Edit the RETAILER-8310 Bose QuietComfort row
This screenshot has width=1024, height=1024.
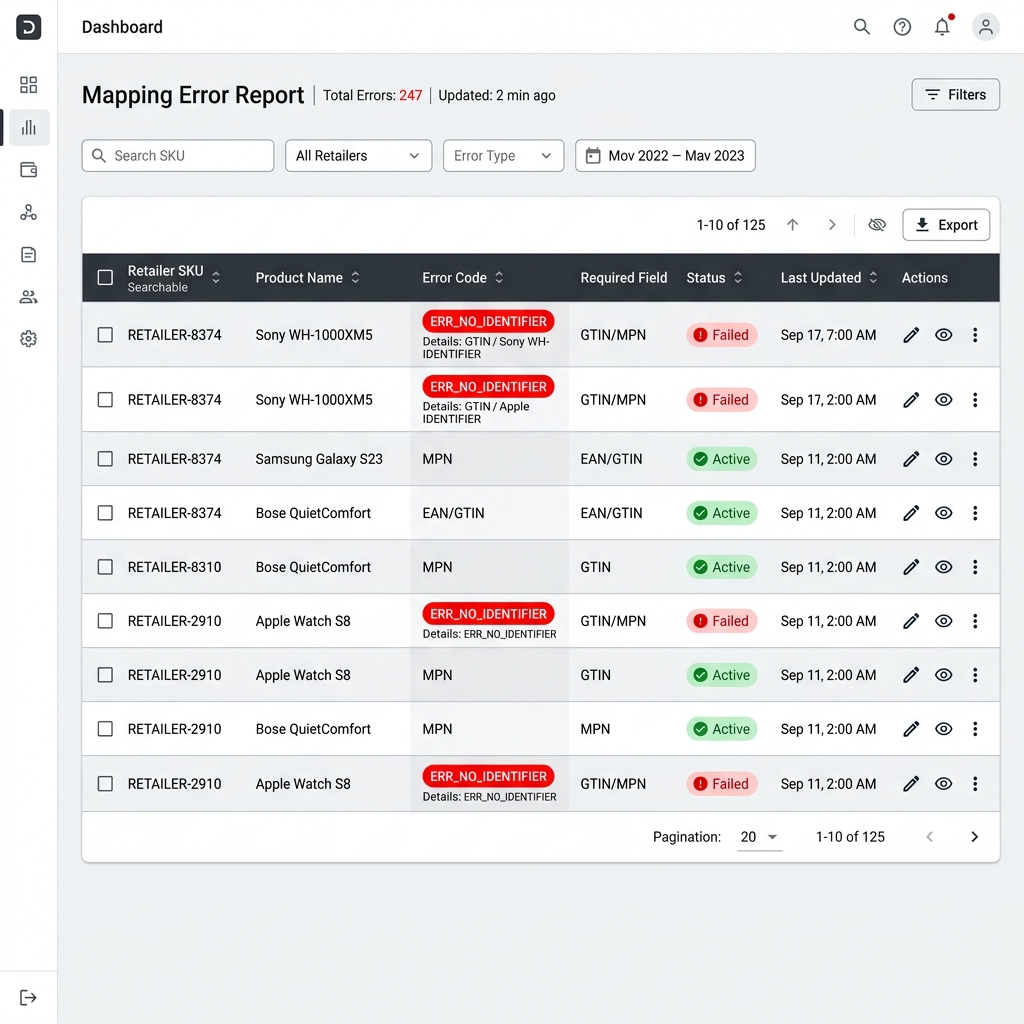coord(911,567)
